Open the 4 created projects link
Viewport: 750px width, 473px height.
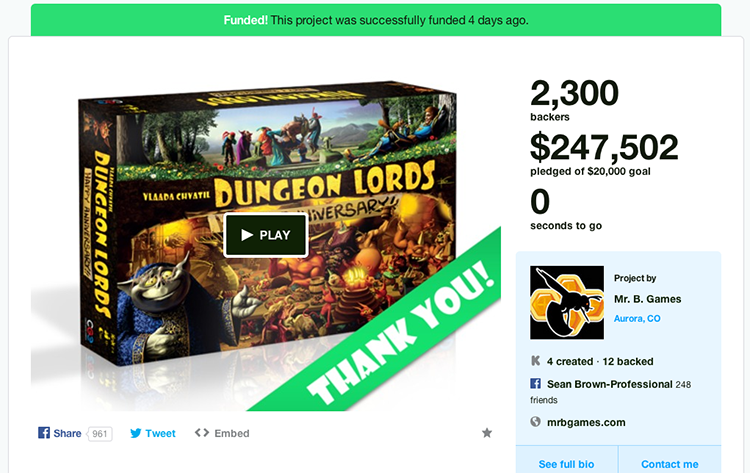(570, 362)
